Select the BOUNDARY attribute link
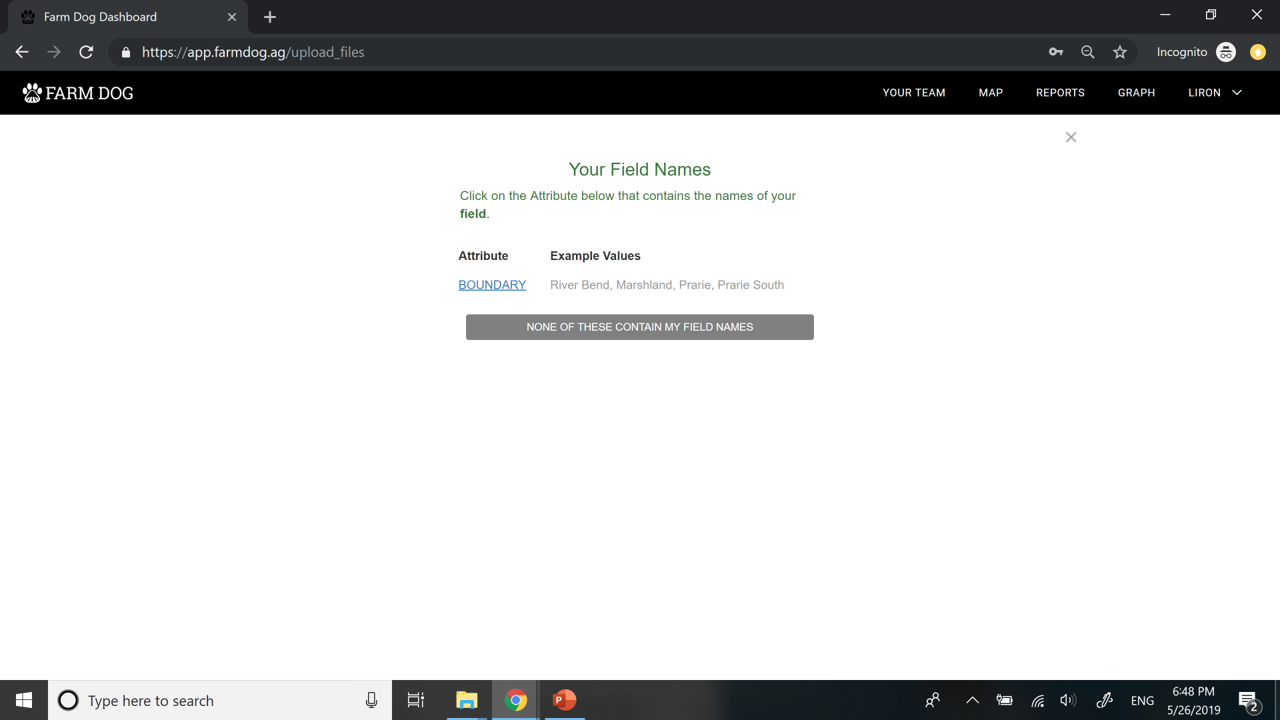 (x=492, y=285)
